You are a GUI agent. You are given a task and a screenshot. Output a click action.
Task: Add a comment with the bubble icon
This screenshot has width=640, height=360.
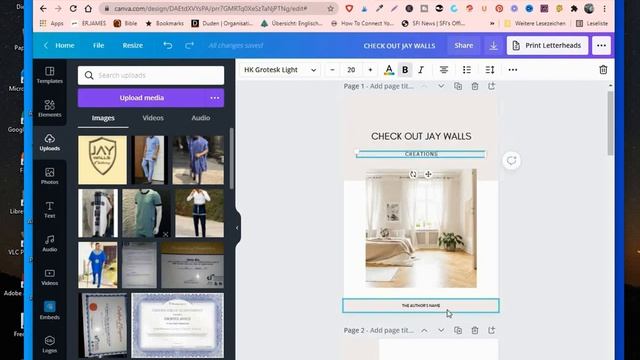[x=511, y=160]
